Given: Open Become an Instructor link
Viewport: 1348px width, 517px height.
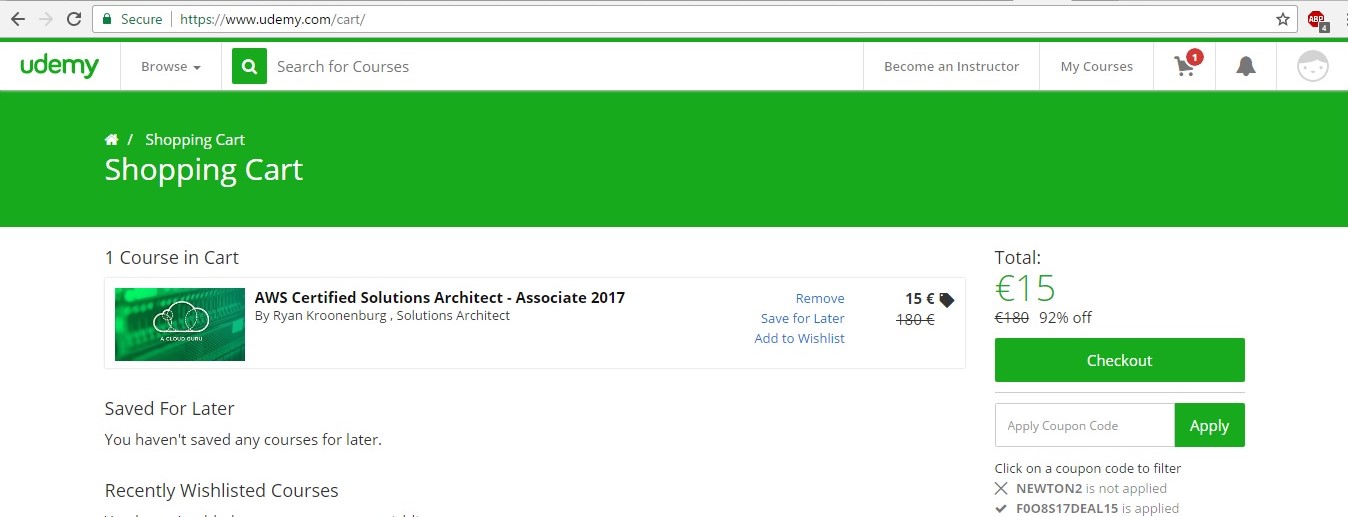Looking at the screenshot, I should point(951,67).
